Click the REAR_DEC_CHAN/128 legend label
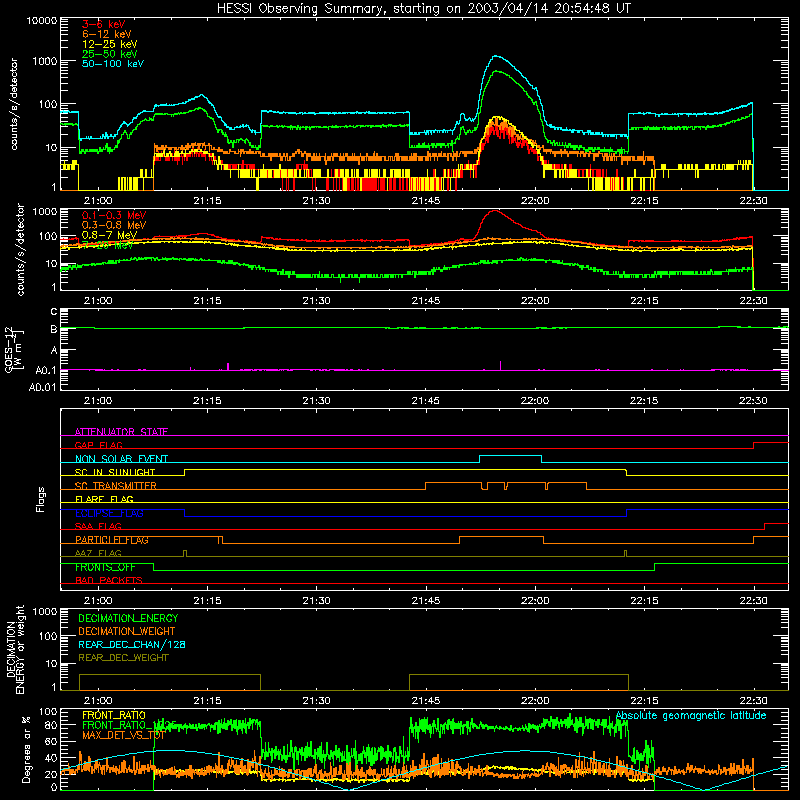The width and height of the screenshot is (800, 800). click(132, 644)
